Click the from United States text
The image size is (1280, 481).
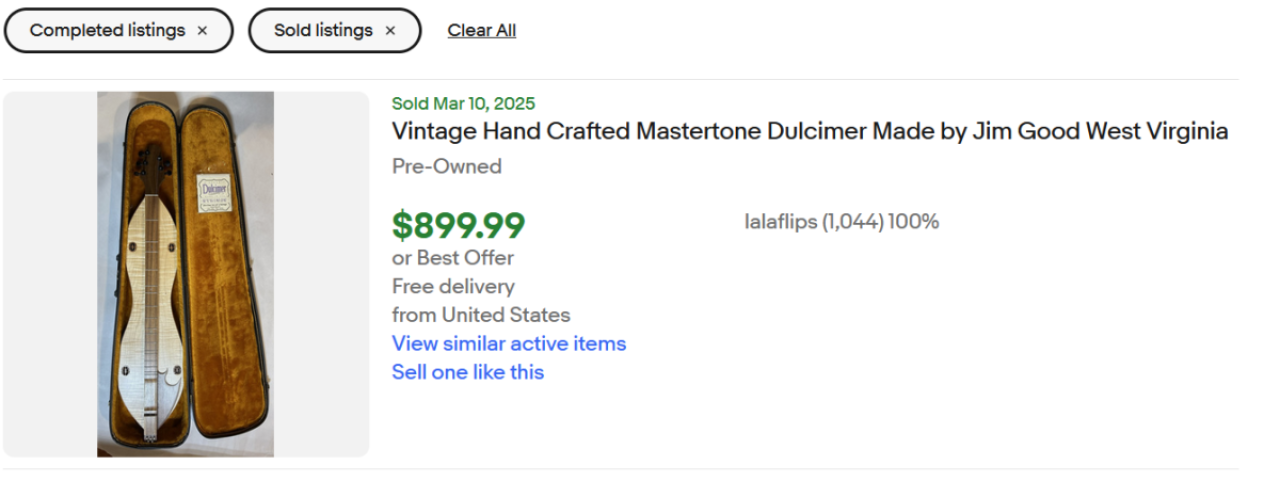[x=481, y=315]
